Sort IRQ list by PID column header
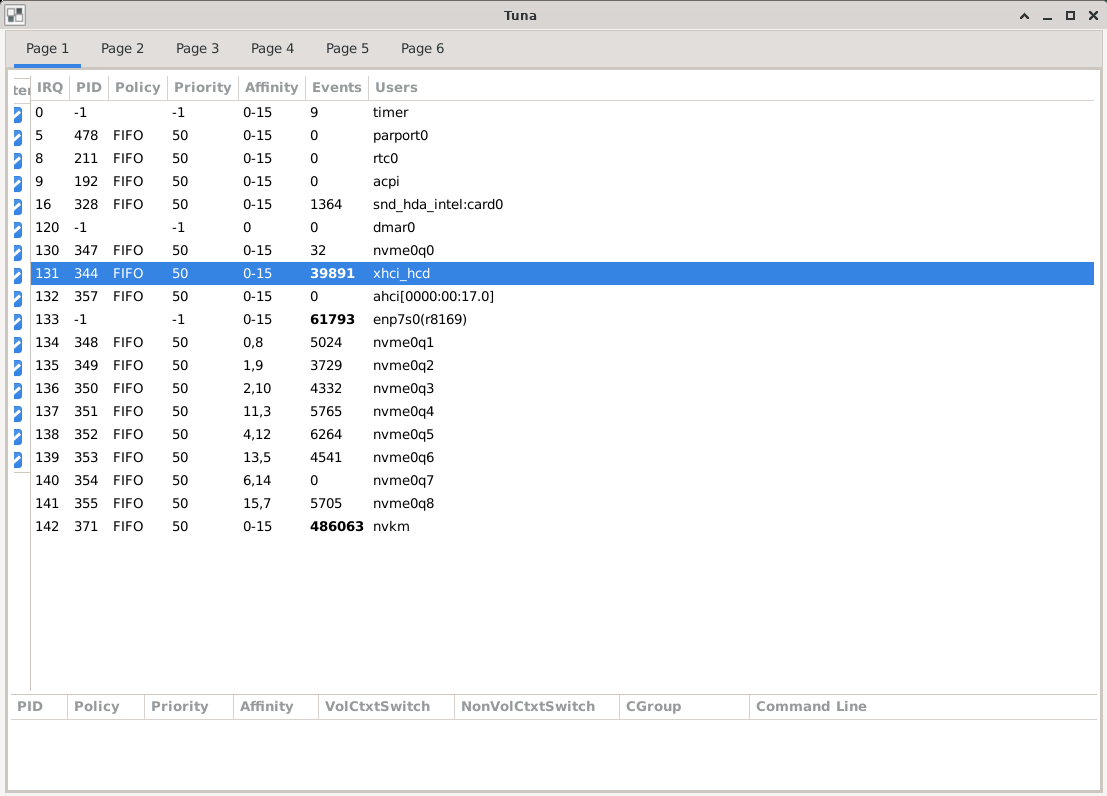1107x796 pixels. click(x=89, y=88)
